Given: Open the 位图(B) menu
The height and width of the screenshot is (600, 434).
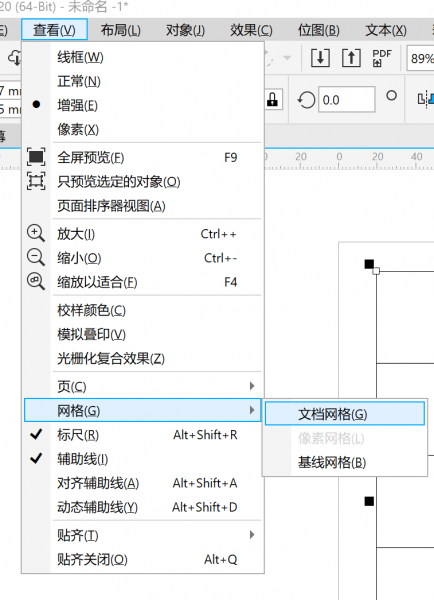Looking at the screenshot, I should pyautogui.click(x=319, y=29).
